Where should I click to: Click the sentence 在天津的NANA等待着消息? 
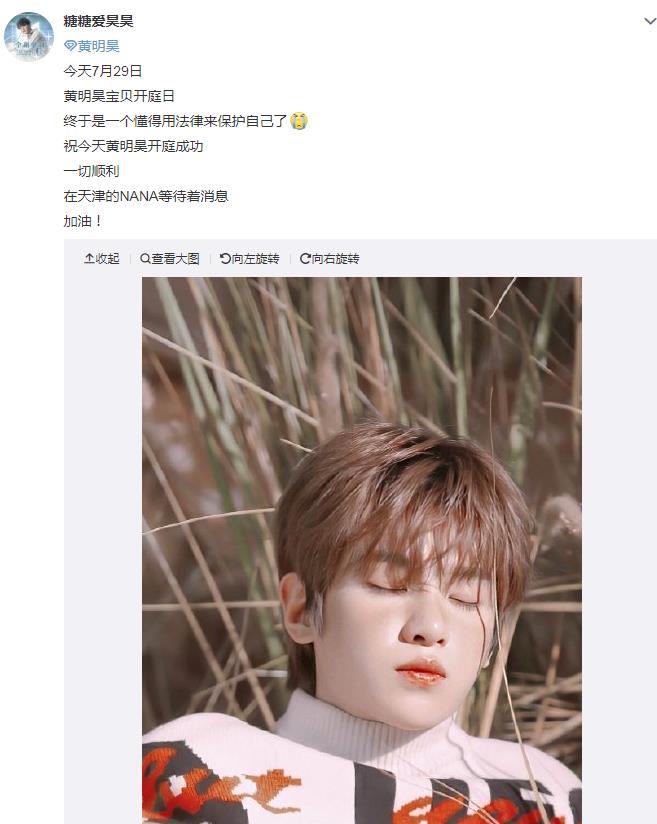(x=146, y=196)
